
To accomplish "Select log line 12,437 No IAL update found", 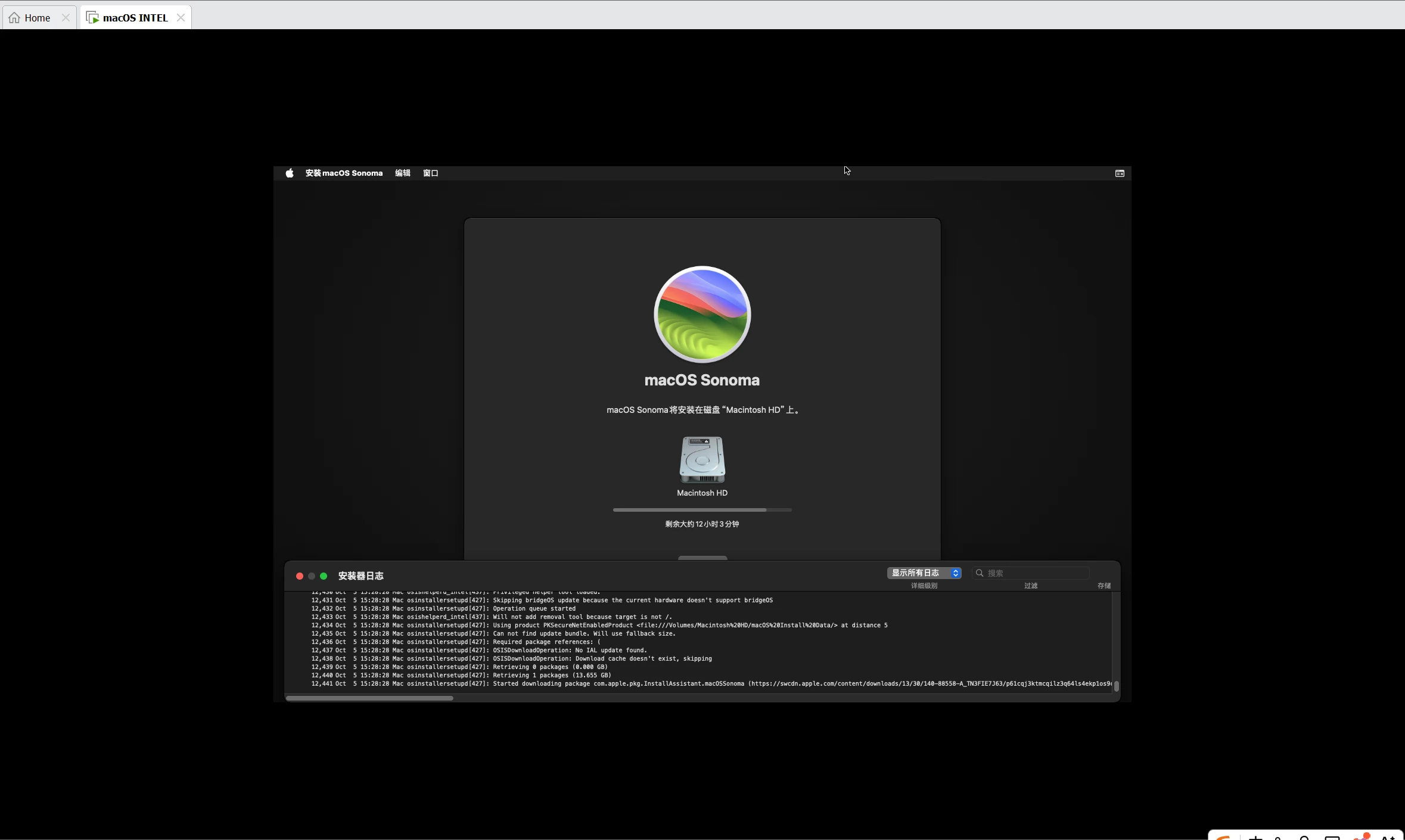I will pos(479,651).
